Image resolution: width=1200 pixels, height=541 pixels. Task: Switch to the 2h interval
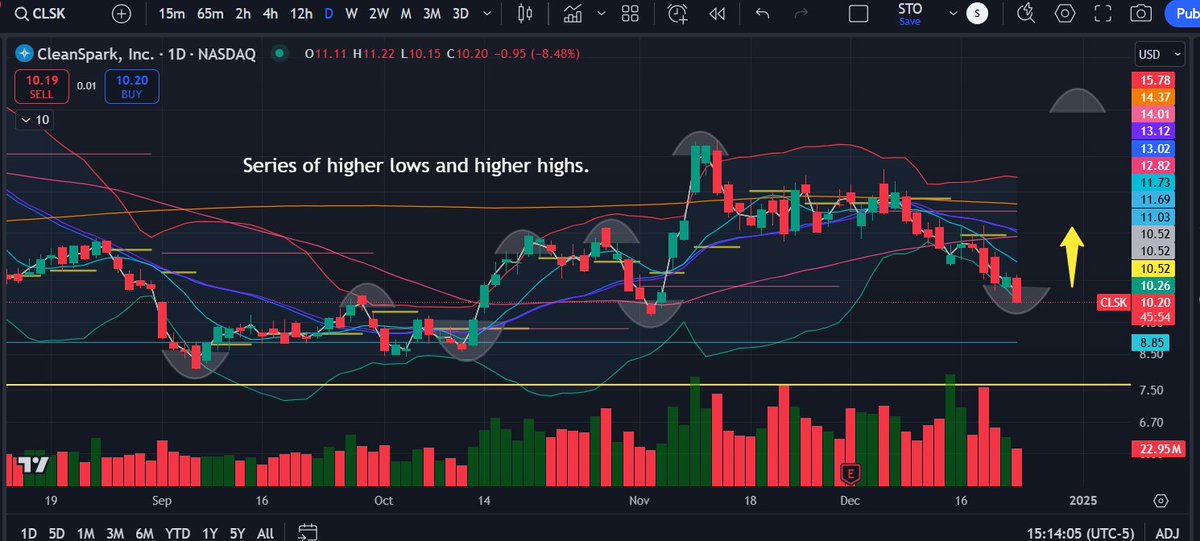click(x=243, y=14)
